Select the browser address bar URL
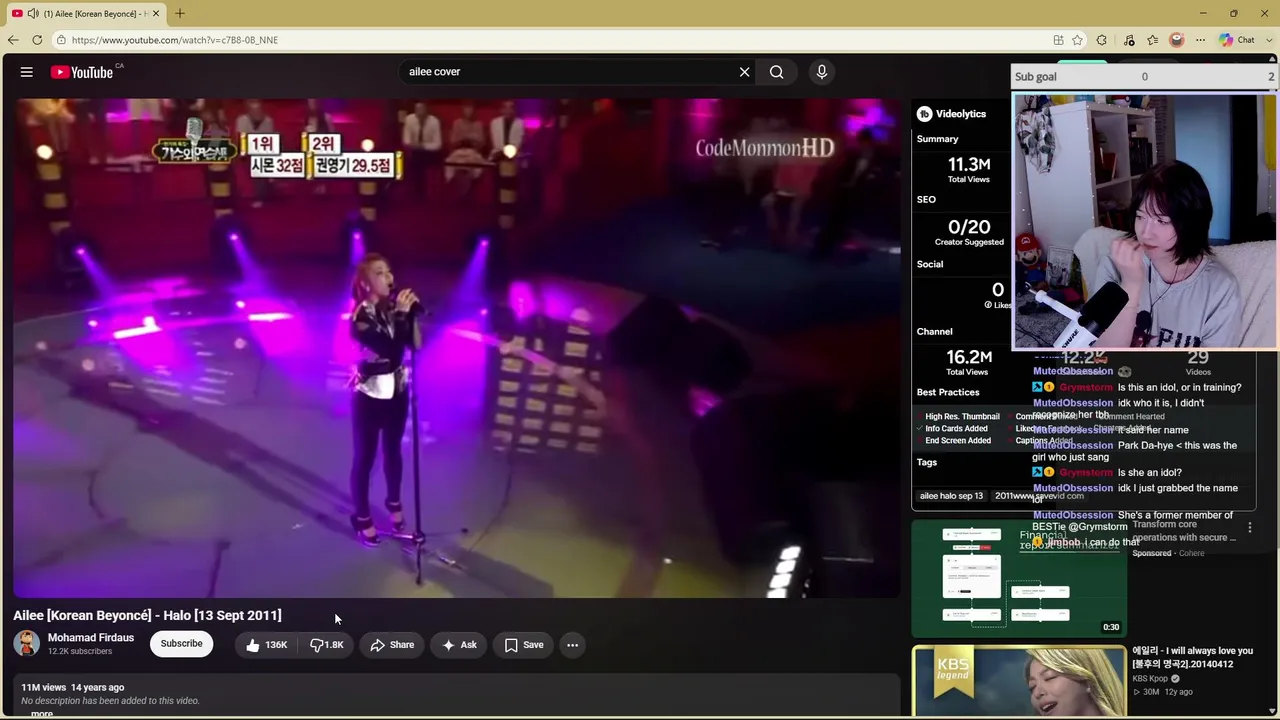 (x=175, y=40)
